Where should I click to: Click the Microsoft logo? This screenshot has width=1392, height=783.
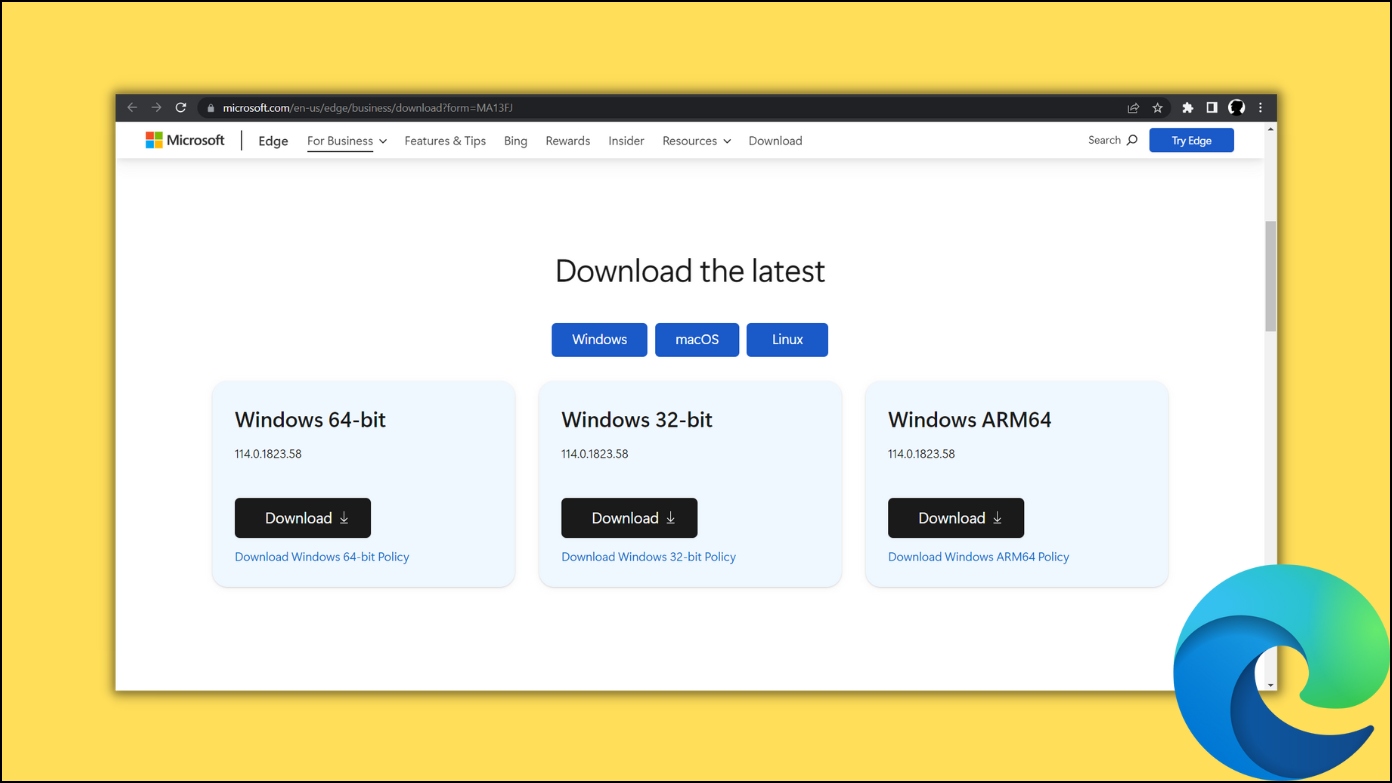pyautogui.click(x=185, y=140)
